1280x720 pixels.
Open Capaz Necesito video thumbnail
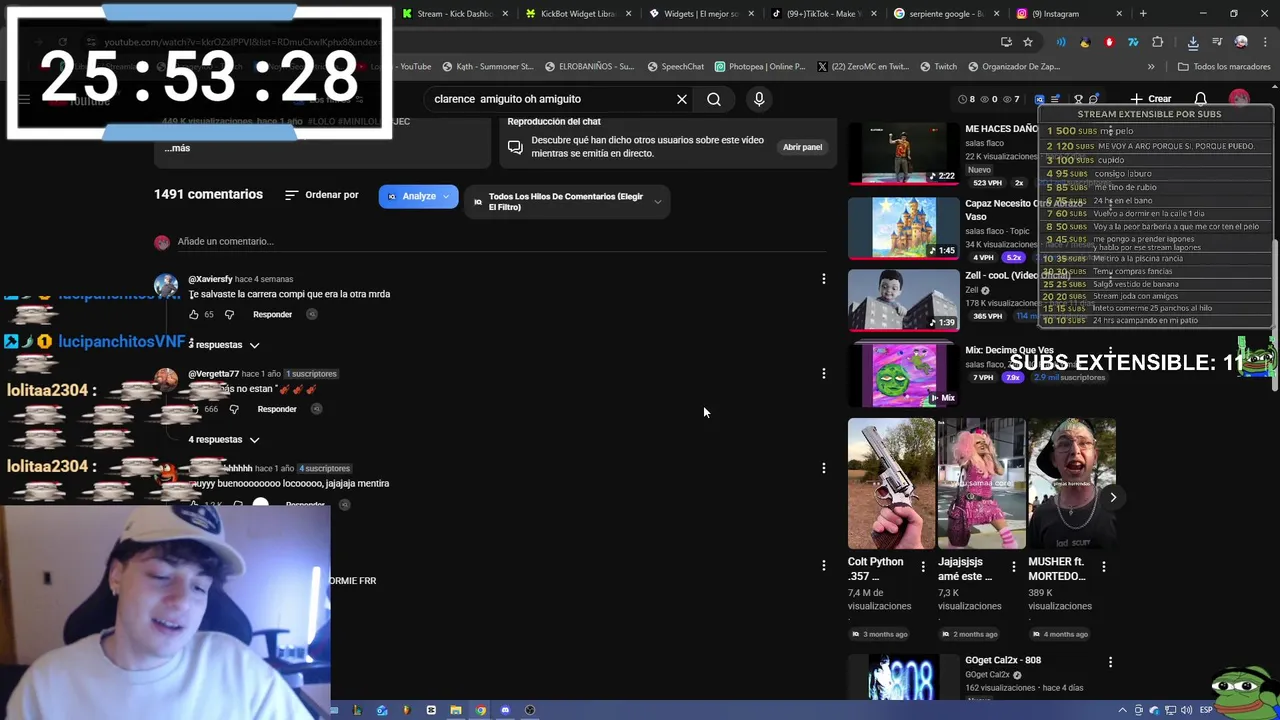pyautogui.click(x=904, y=228)
